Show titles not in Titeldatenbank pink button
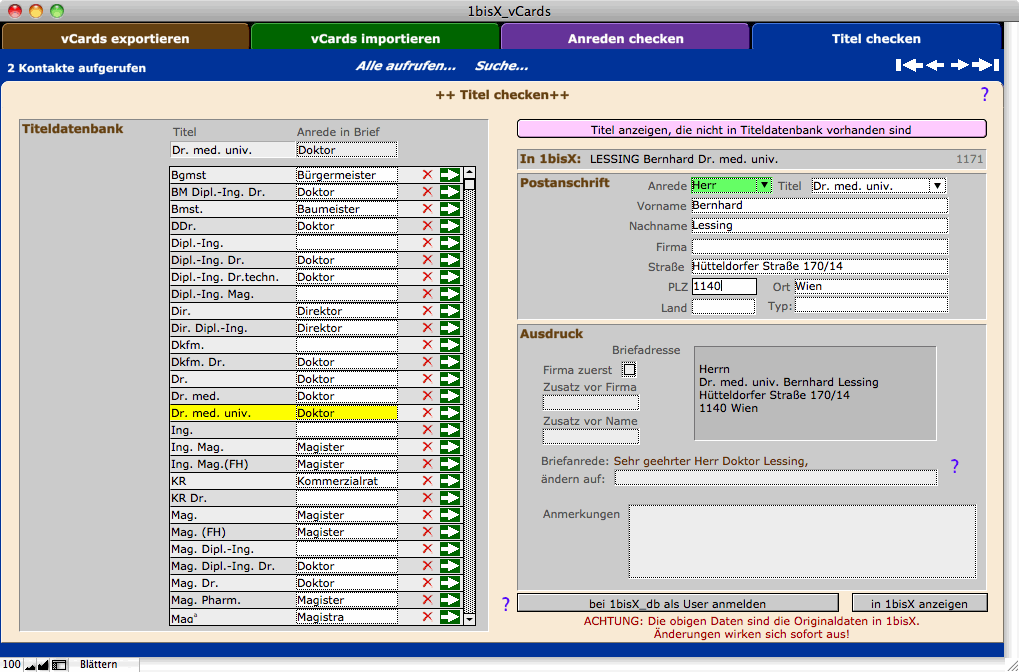 [x=751, y=129]
